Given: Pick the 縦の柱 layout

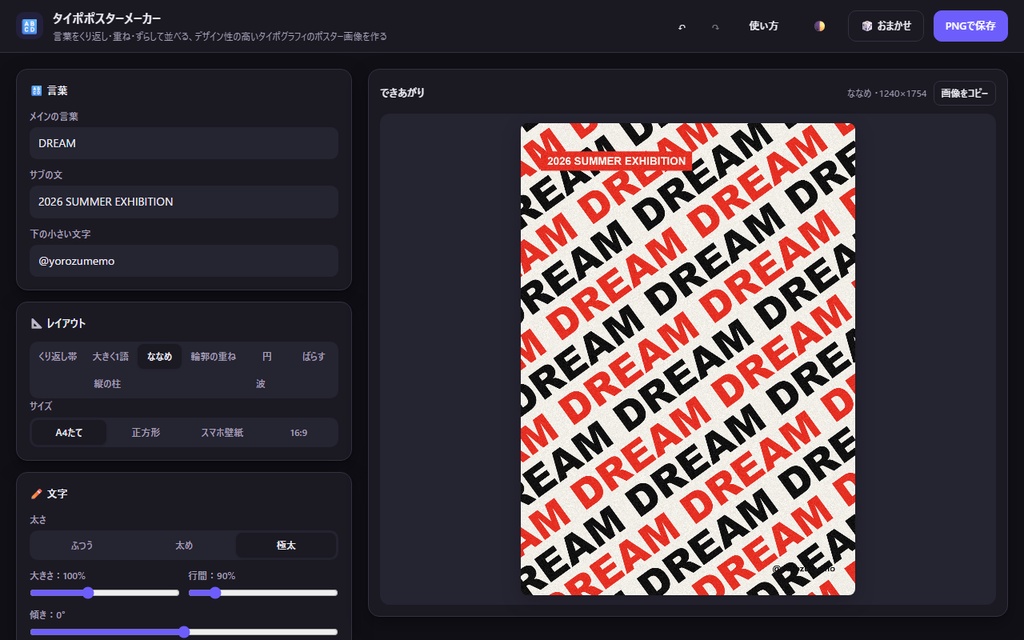Looking at the screenshot, I should pyautogui.click(x=107, y=384).
